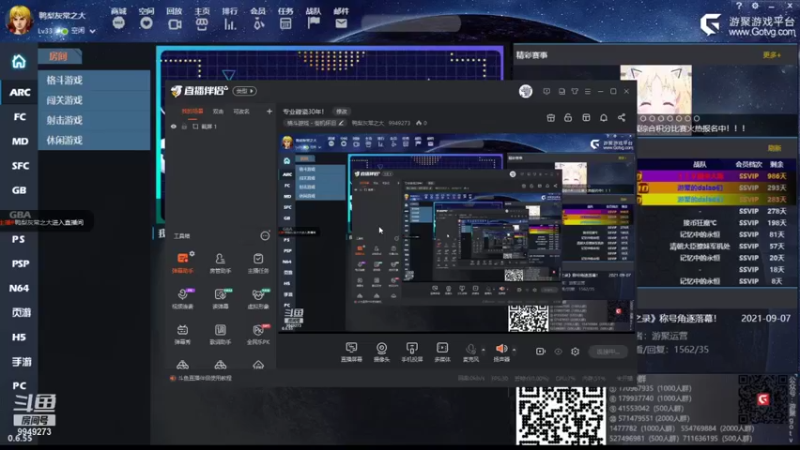Click the round avatar in streaming window title bar
800x450 pixels.
pos(526,91)
